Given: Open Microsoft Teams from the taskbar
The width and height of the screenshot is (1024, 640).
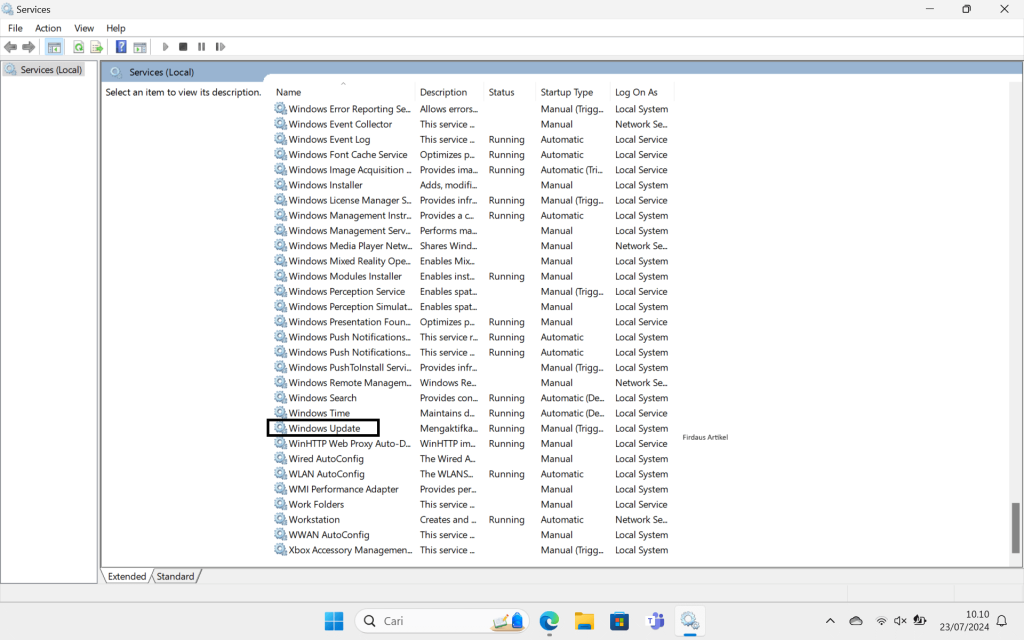Looking at the screenshot, I should point(654,621).
